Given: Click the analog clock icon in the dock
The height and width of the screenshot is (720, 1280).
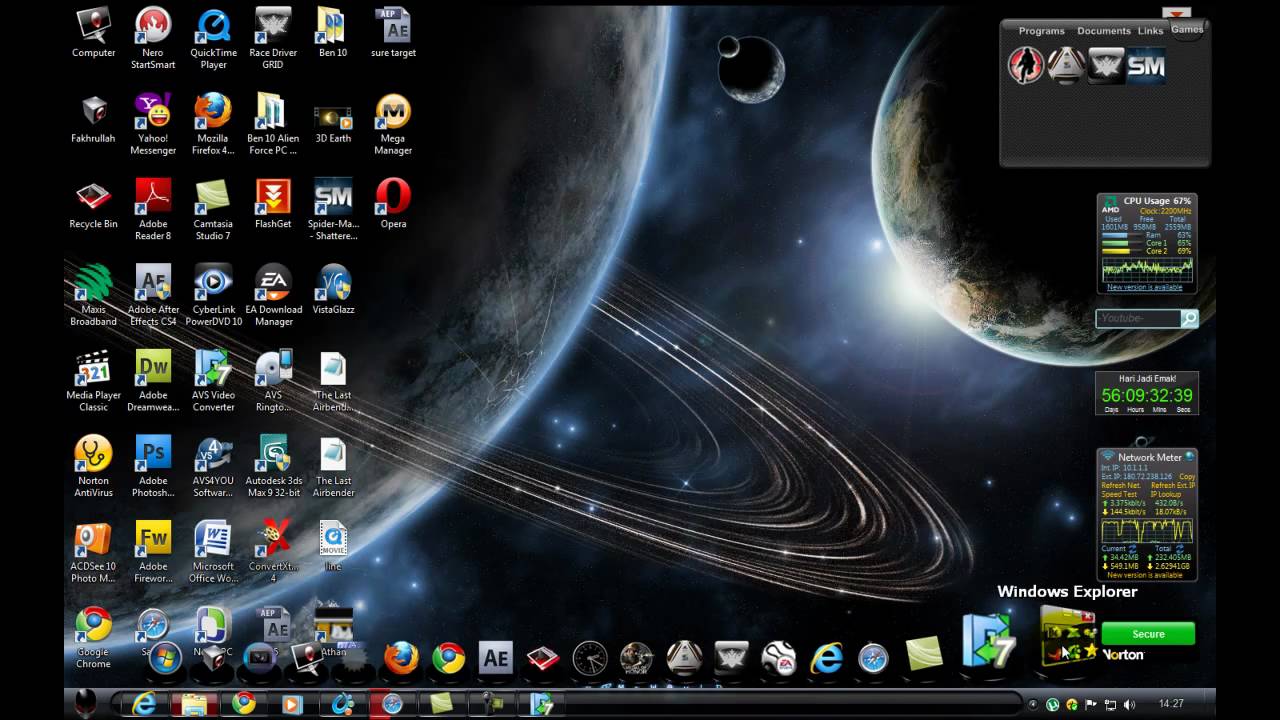Looking at the screenshot, I should [590, 658].
